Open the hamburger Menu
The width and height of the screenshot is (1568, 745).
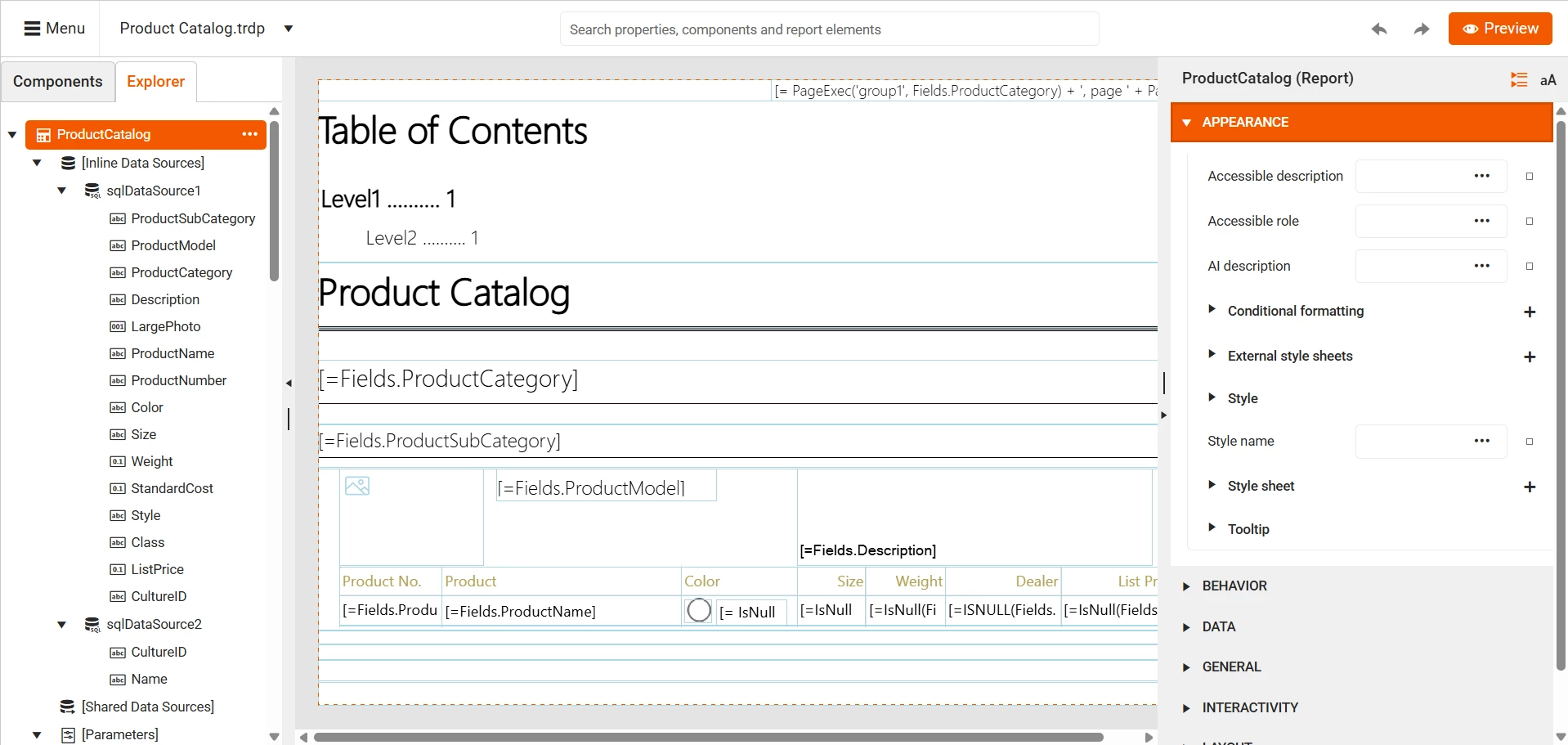[54, 29]
